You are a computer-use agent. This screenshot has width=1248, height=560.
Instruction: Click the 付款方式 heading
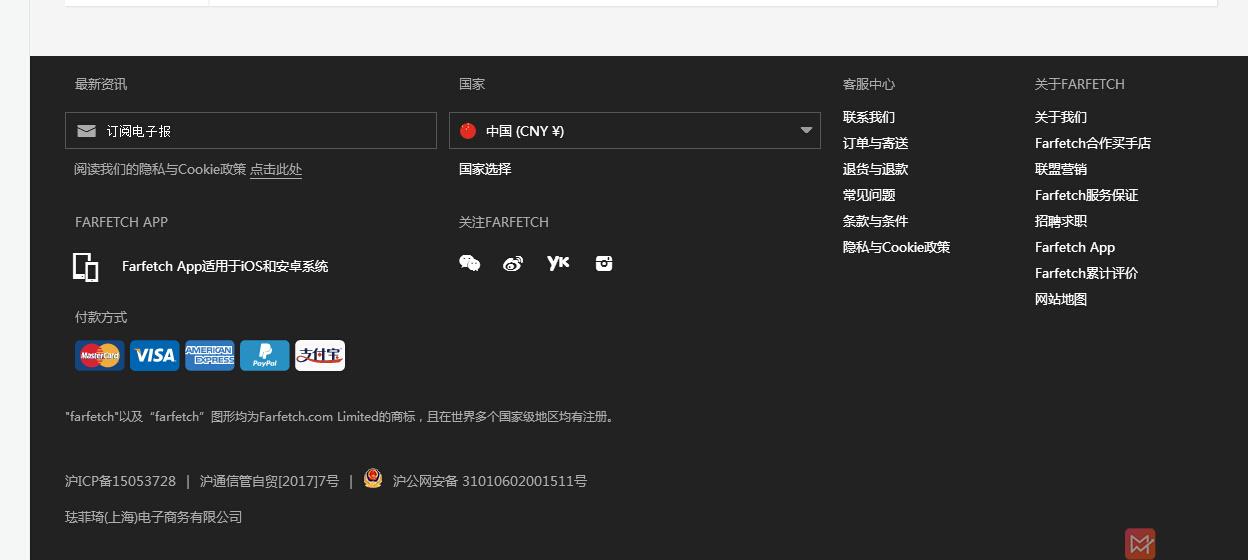point(101,317)
